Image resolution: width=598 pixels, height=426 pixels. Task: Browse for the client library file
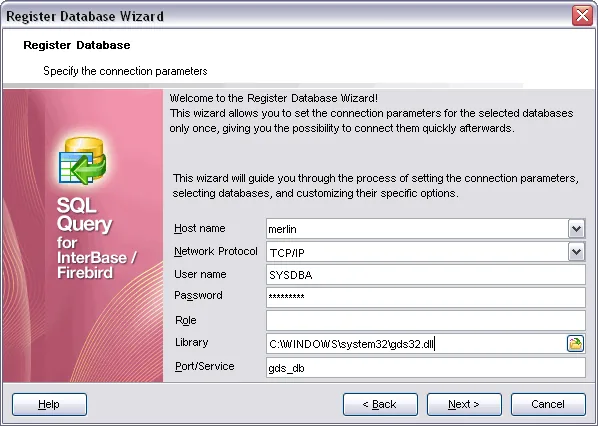pos(575,343)
